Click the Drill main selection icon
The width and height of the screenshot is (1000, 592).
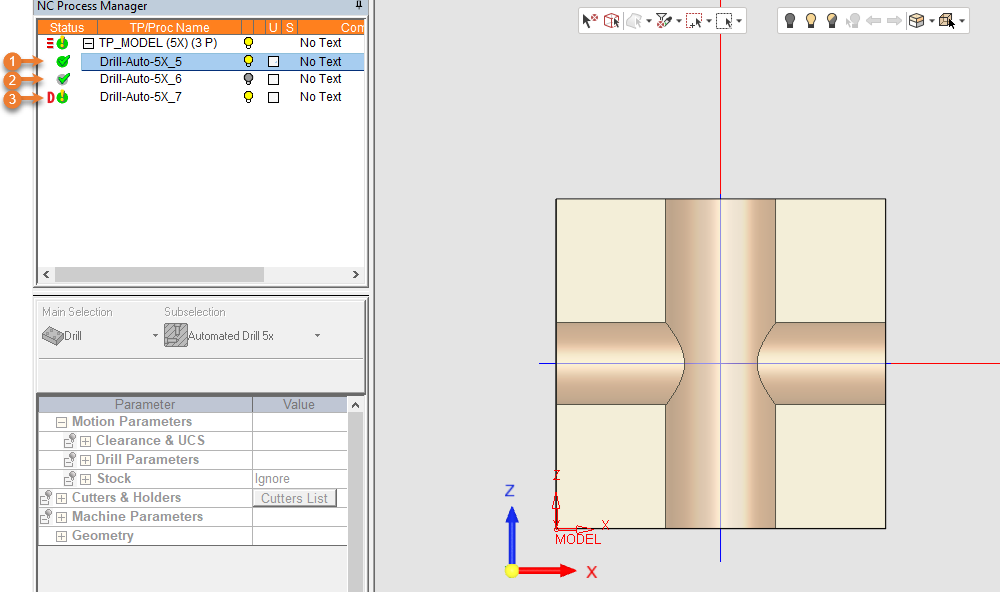point(53,336)
